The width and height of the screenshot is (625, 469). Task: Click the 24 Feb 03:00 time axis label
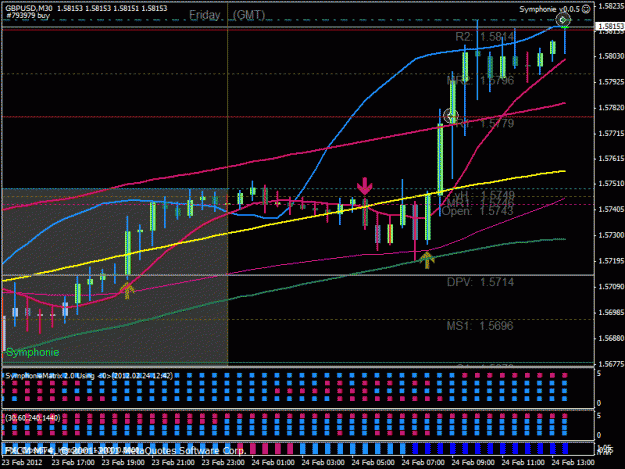click(x=323, y=463)
